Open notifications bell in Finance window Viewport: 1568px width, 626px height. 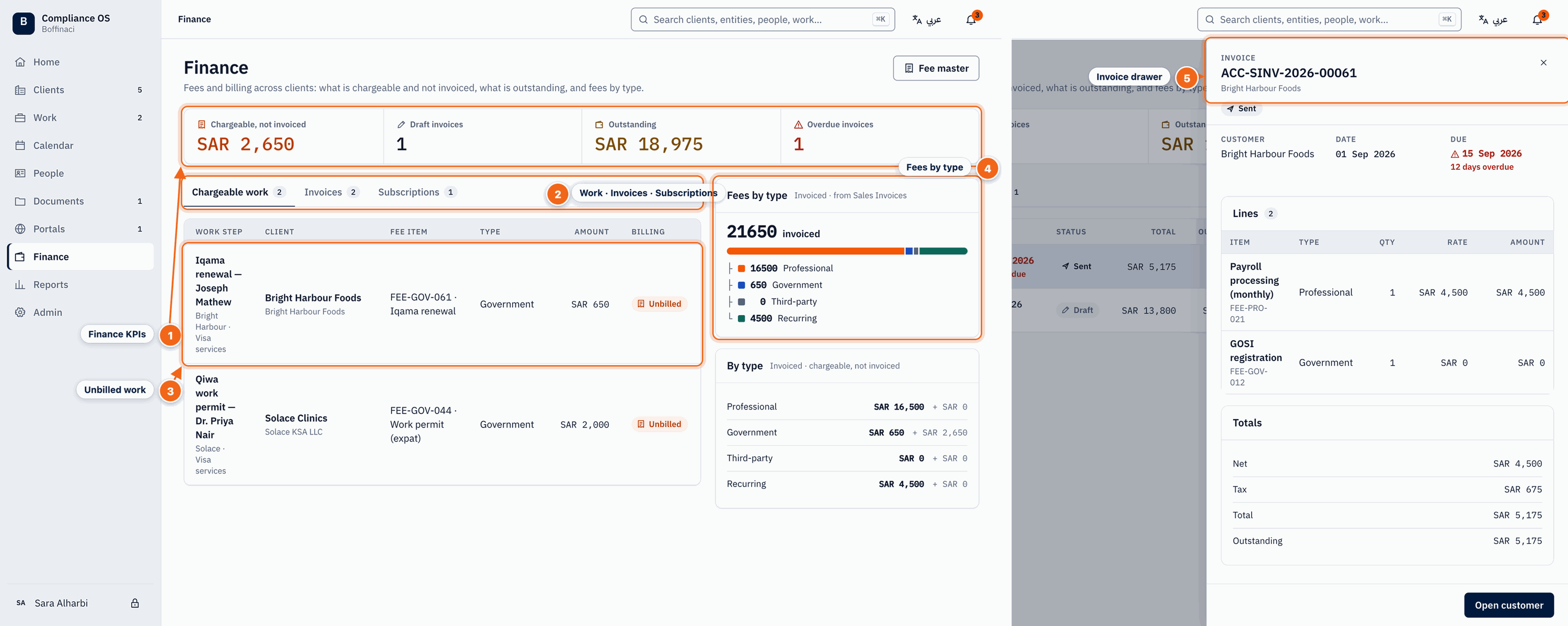click(971, 19)
